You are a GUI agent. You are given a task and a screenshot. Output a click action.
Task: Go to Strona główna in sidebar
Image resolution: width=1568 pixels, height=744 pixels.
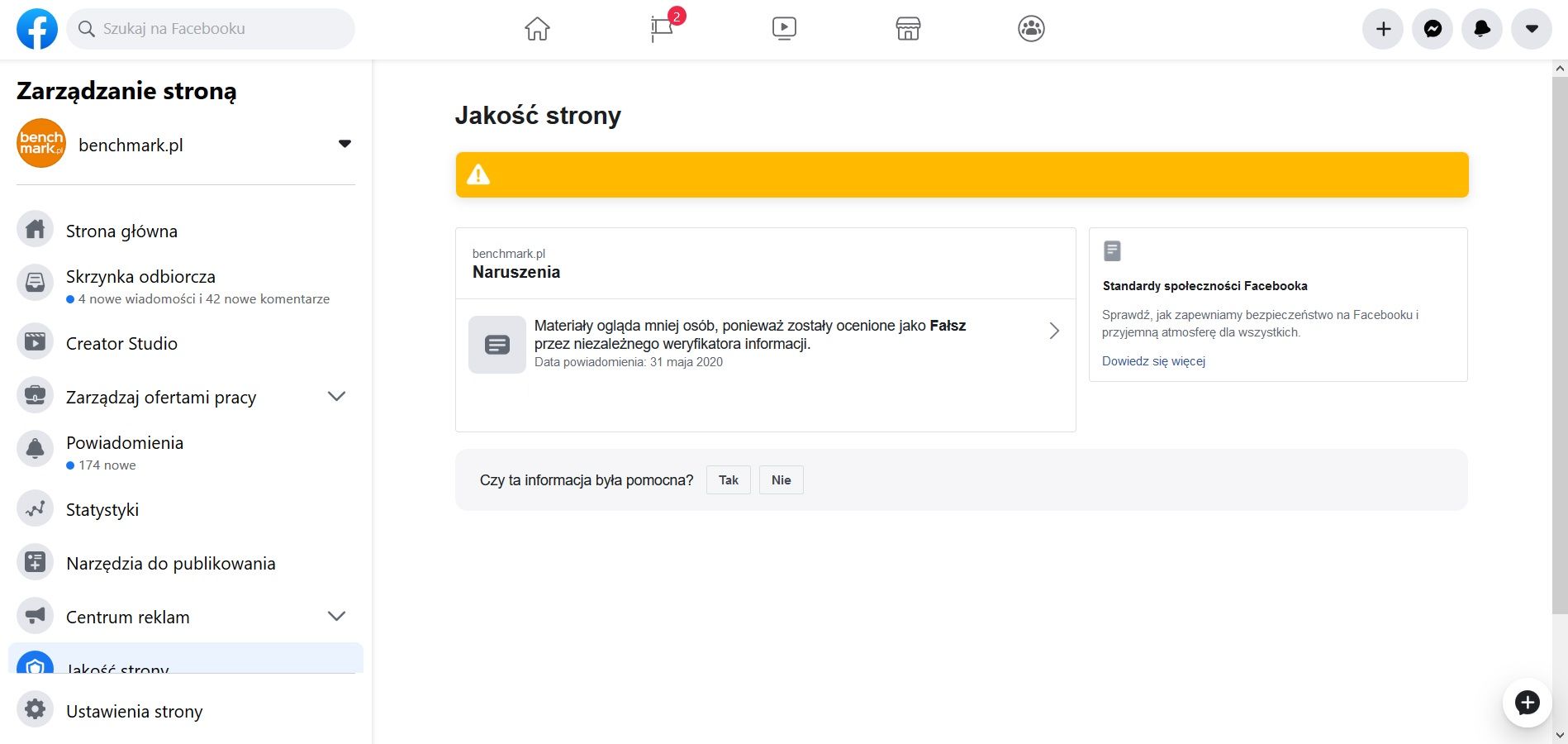(x=186, y=231)
